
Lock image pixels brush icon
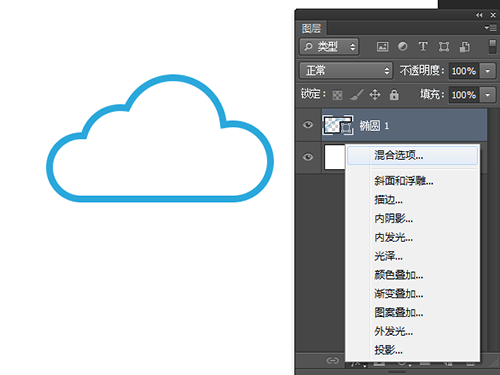click(x=356, y=95)
